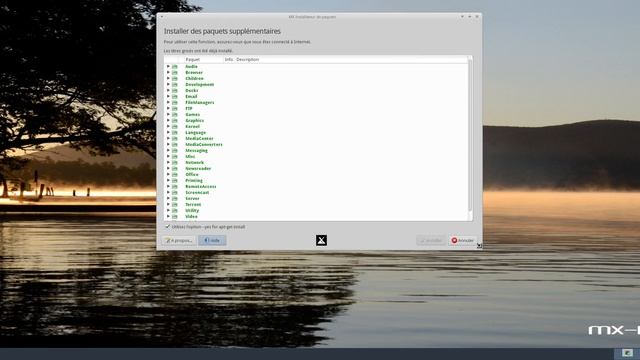Select the Server category label
The image size is (640, 360).
(x=192, y=198)
